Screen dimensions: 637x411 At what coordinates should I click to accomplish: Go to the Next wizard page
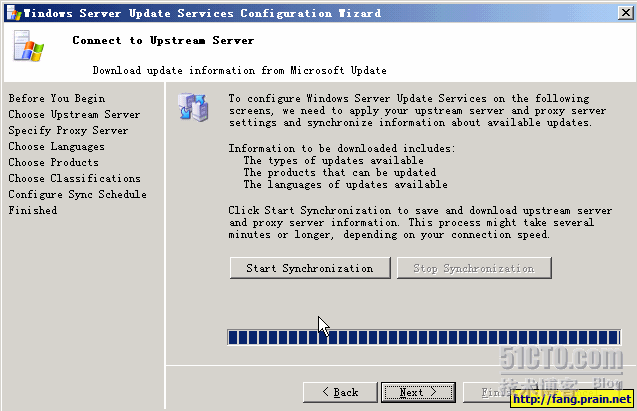tap(418, 392)
